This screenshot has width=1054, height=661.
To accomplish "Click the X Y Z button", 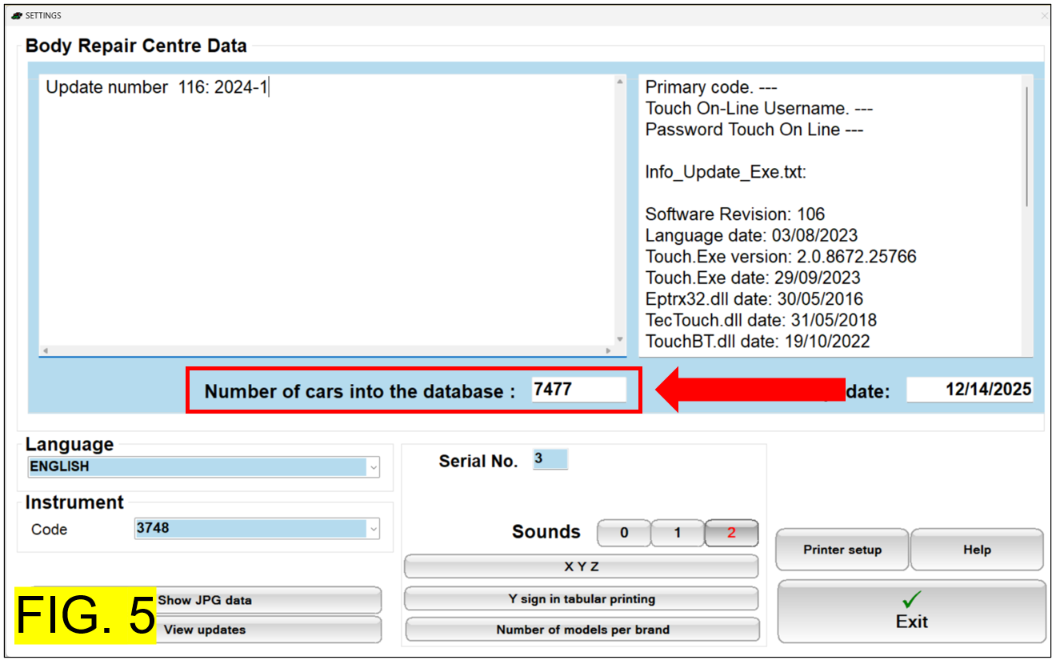I will pyautogui.click(x=581, y=566).
